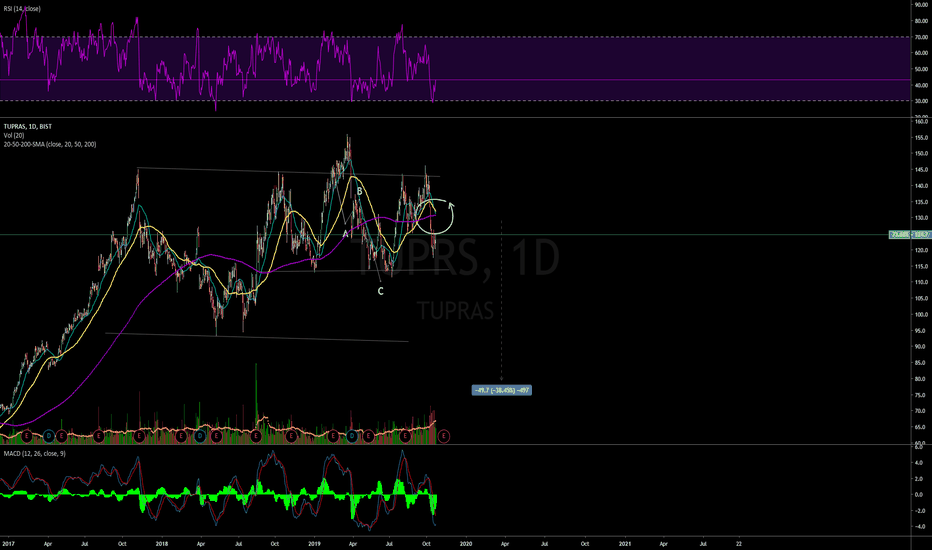
Task: Open the earnings marker near August 2019
Action: pyautogui.click(x=405, y=436)
